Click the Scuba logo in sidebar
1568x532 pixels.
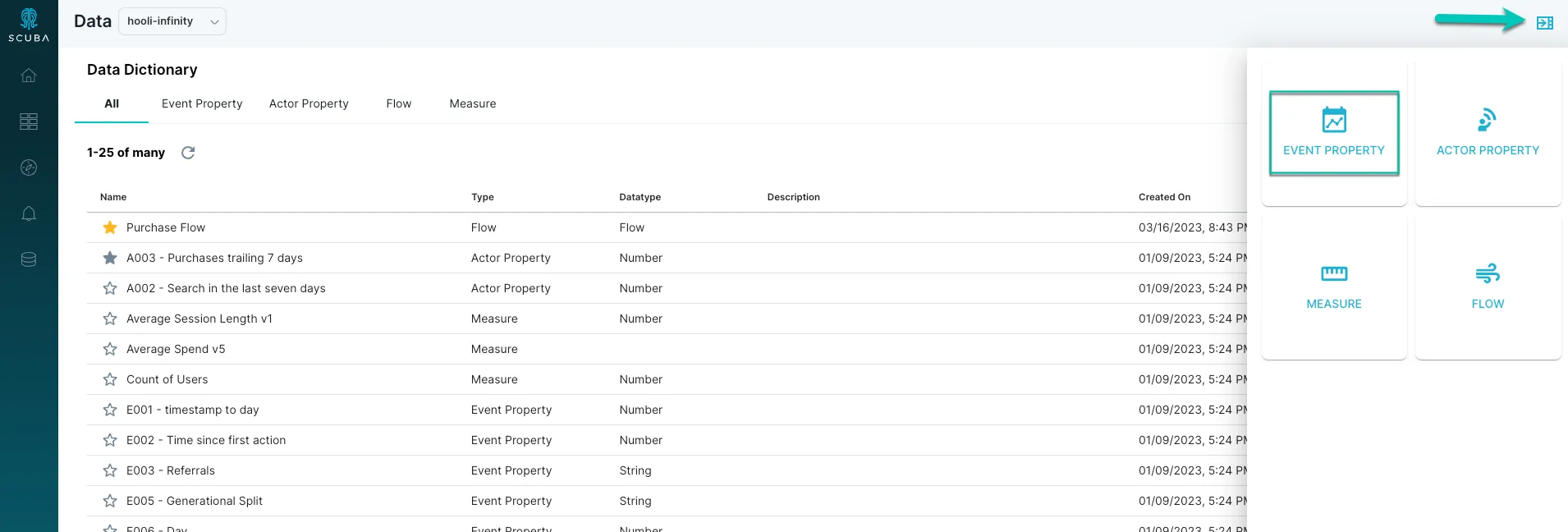(29, 25)
